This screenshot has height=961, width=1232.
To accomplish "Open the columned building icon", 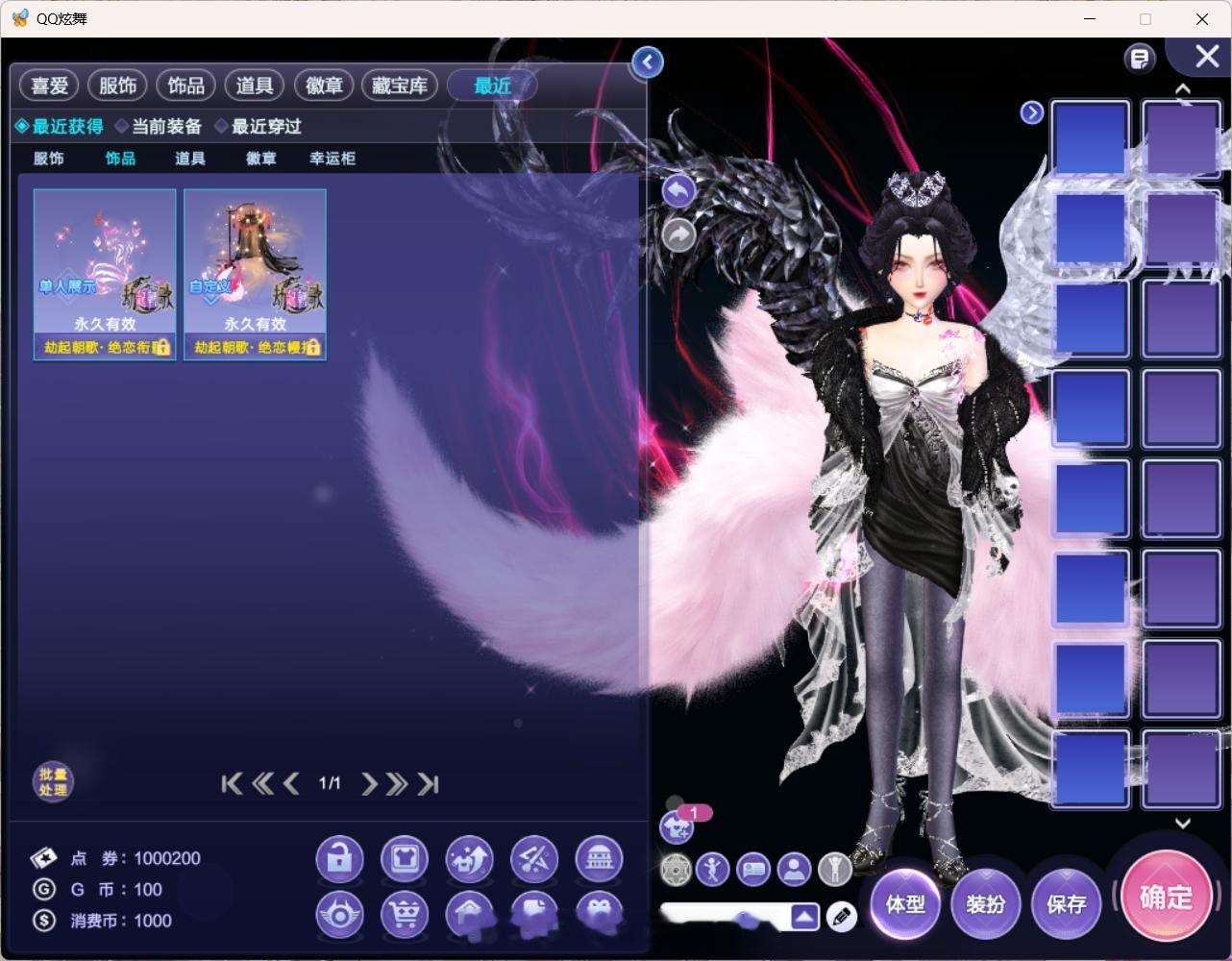I will [x=599, y=859].
